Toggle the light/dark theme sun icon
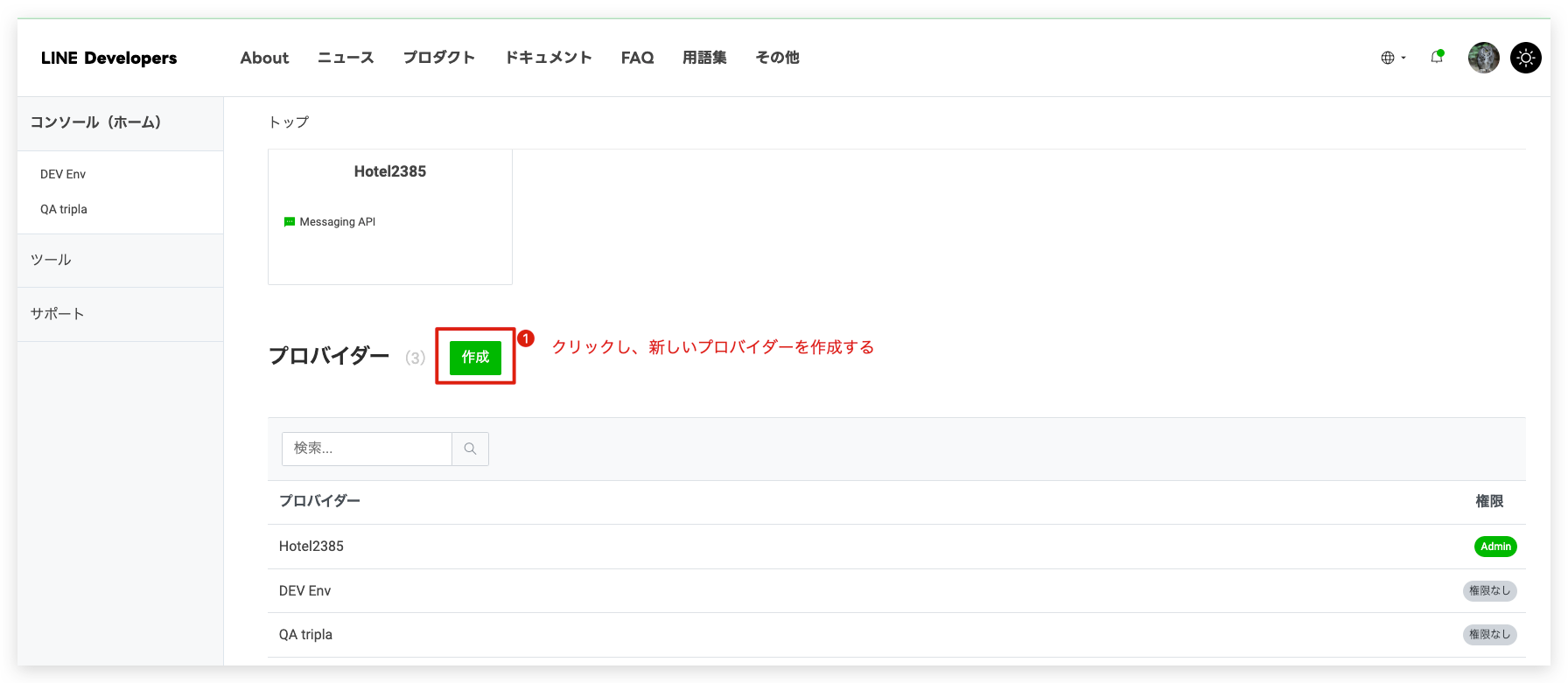 click(x=1526, y=58)
